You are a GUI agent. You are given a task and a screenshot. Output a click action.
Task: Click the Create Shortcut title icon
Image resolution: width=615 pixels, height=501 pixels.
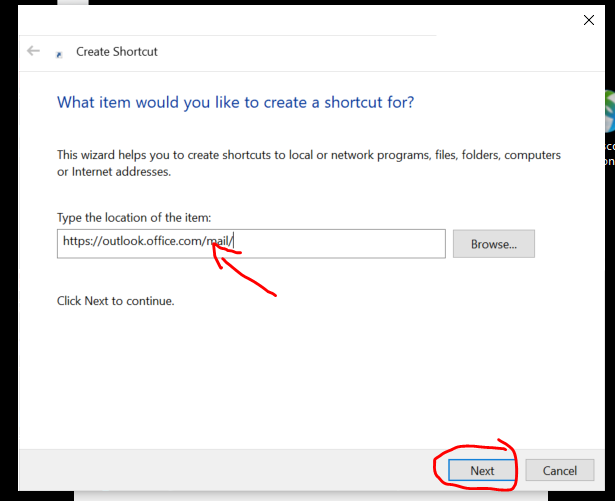(x=59, y=55)
